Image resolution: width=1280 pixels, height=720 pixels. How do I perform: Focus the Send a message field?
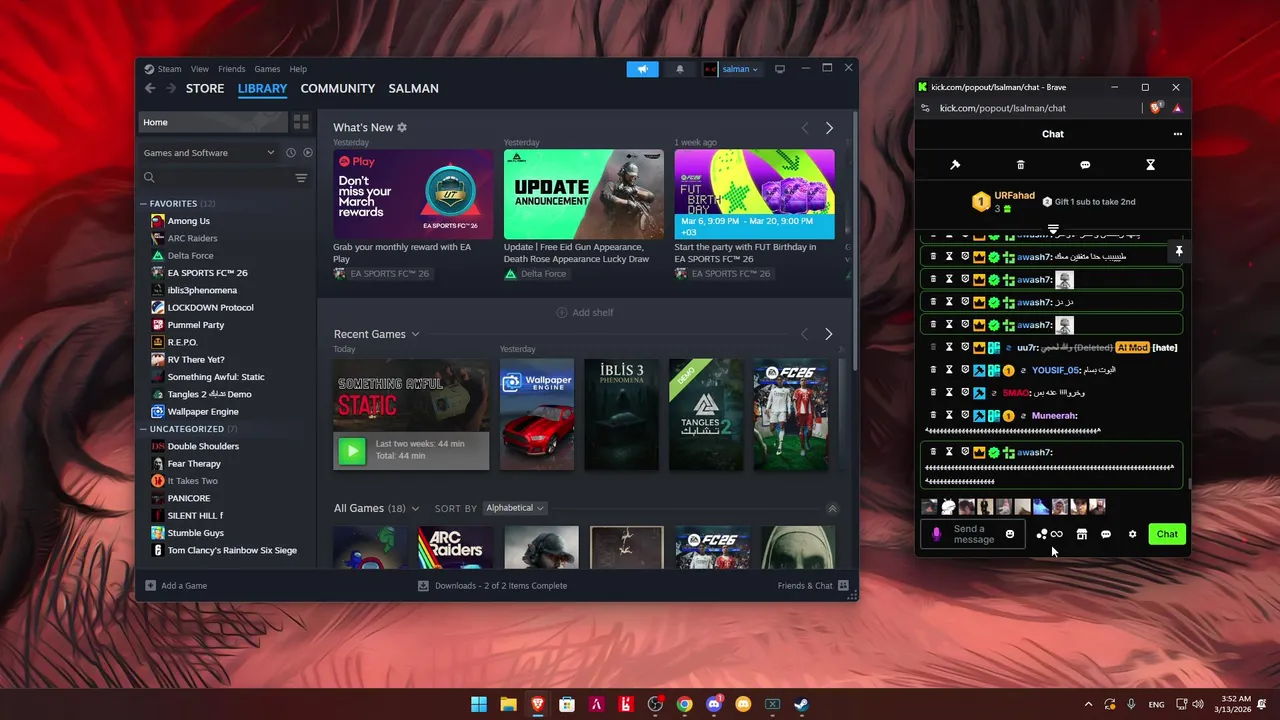[973, 534]
